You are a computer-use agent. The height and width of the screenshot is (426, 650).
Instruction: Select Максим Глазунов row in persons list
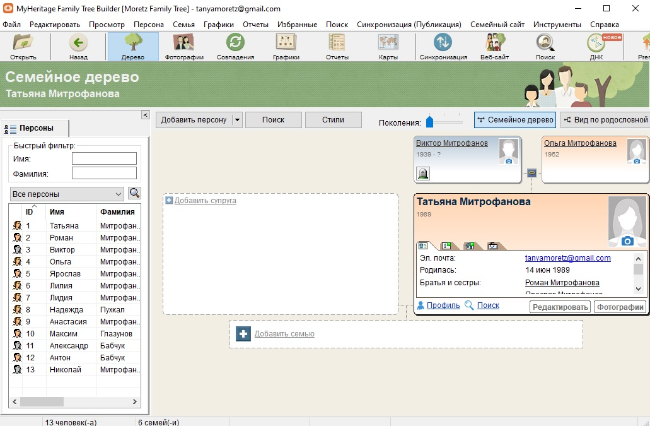click(x=75, y=334)
